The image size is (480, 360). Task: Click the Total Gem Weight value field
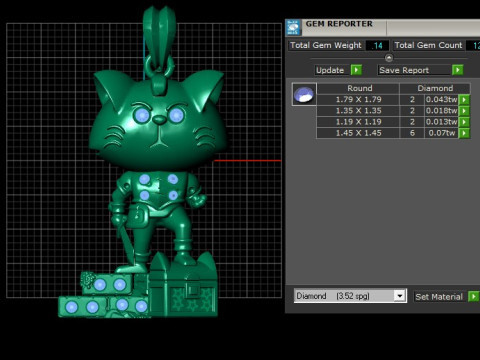[377, 46]
